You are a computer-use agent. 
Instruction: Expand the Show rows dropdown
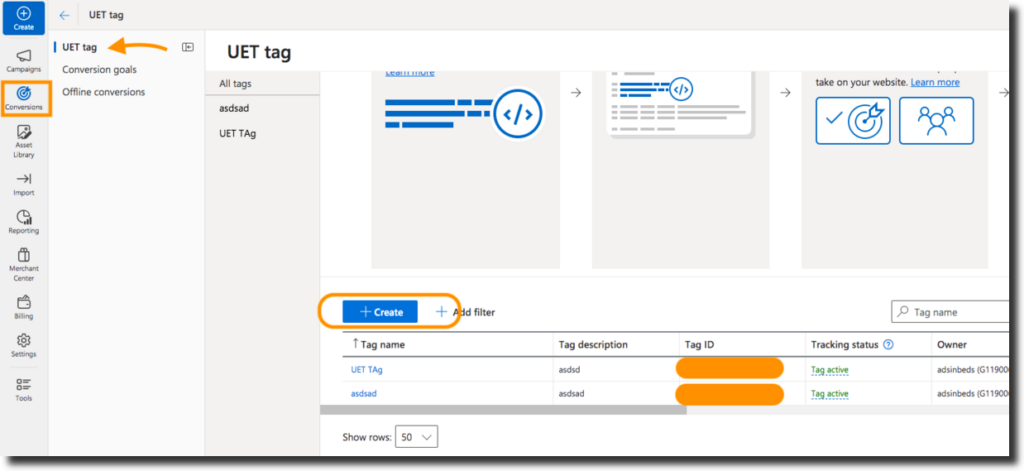417,437
